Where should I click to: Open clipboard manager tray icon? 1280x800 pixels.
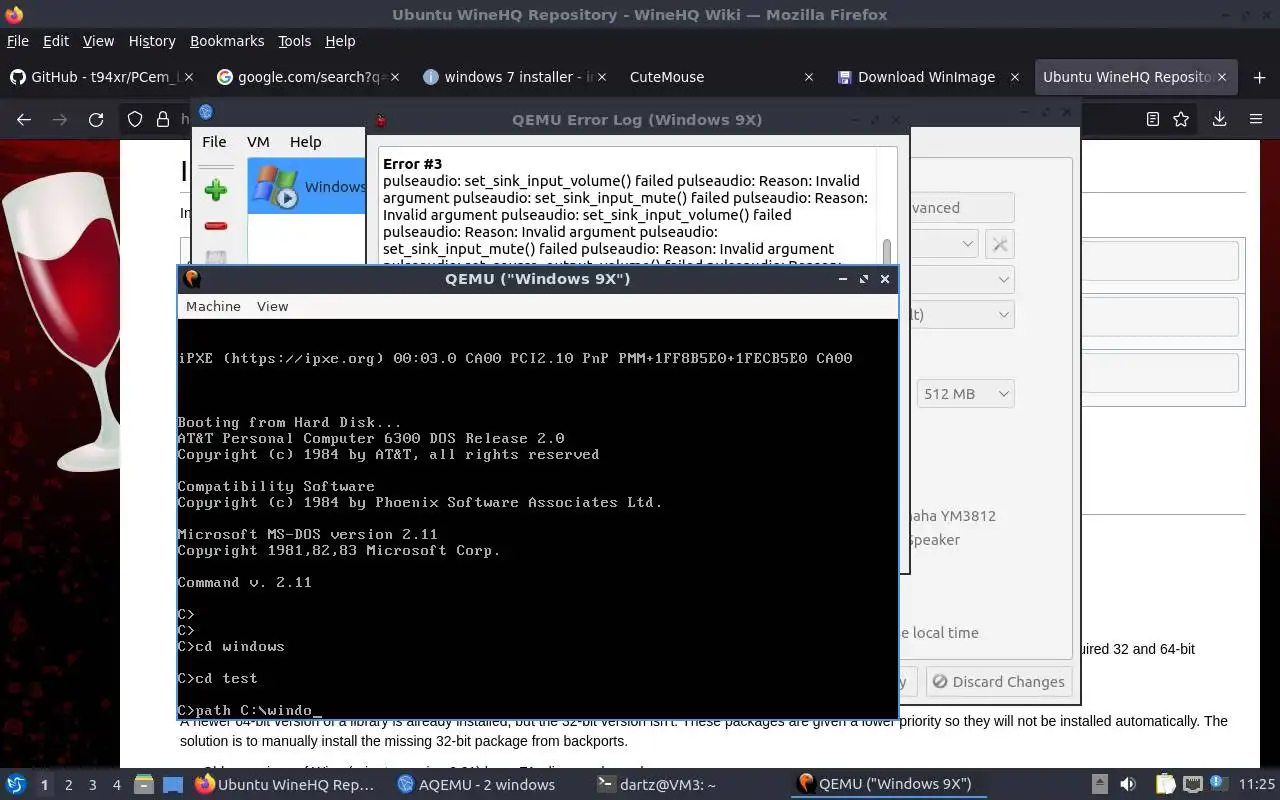click(x=1165, y=785)
